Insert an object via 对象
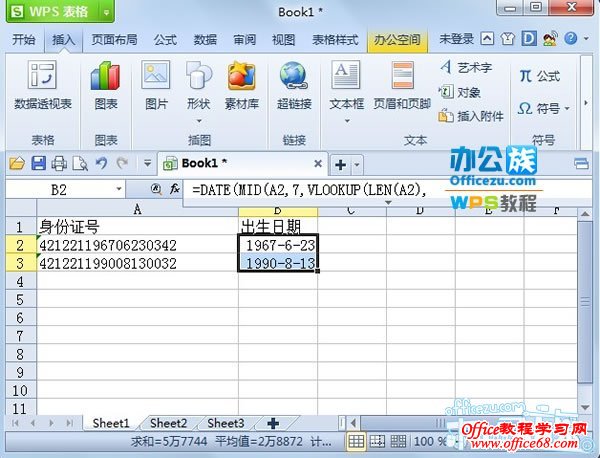Viewport: 600px width, 458px height. [x=460, y=92]
